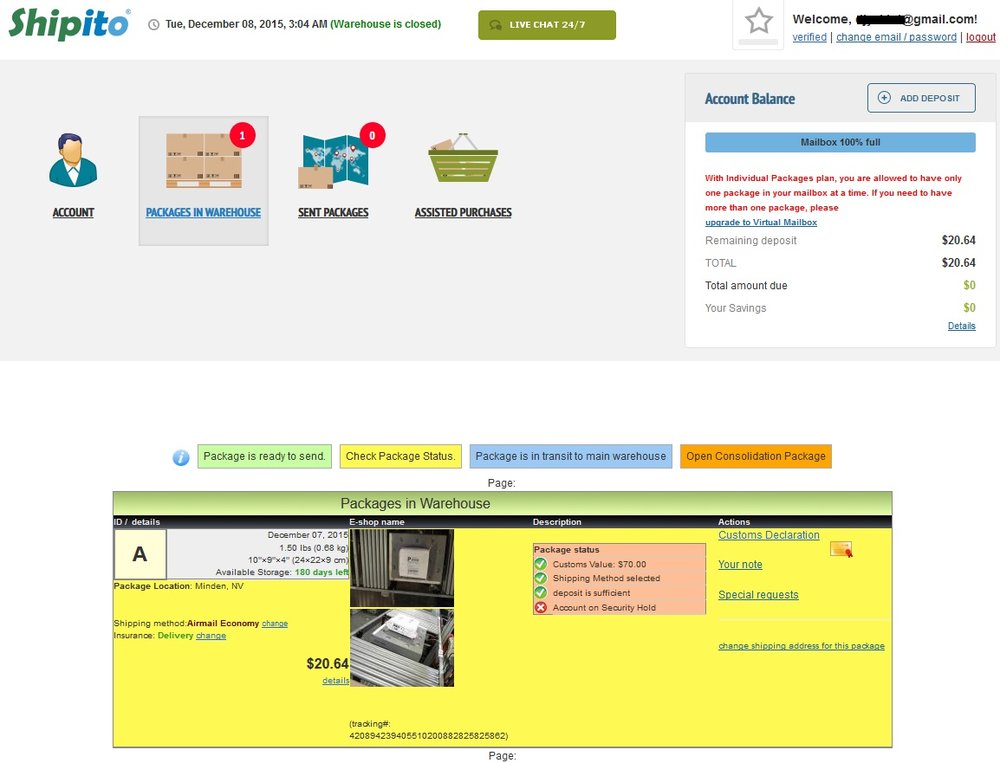Click the logout link

981,37
